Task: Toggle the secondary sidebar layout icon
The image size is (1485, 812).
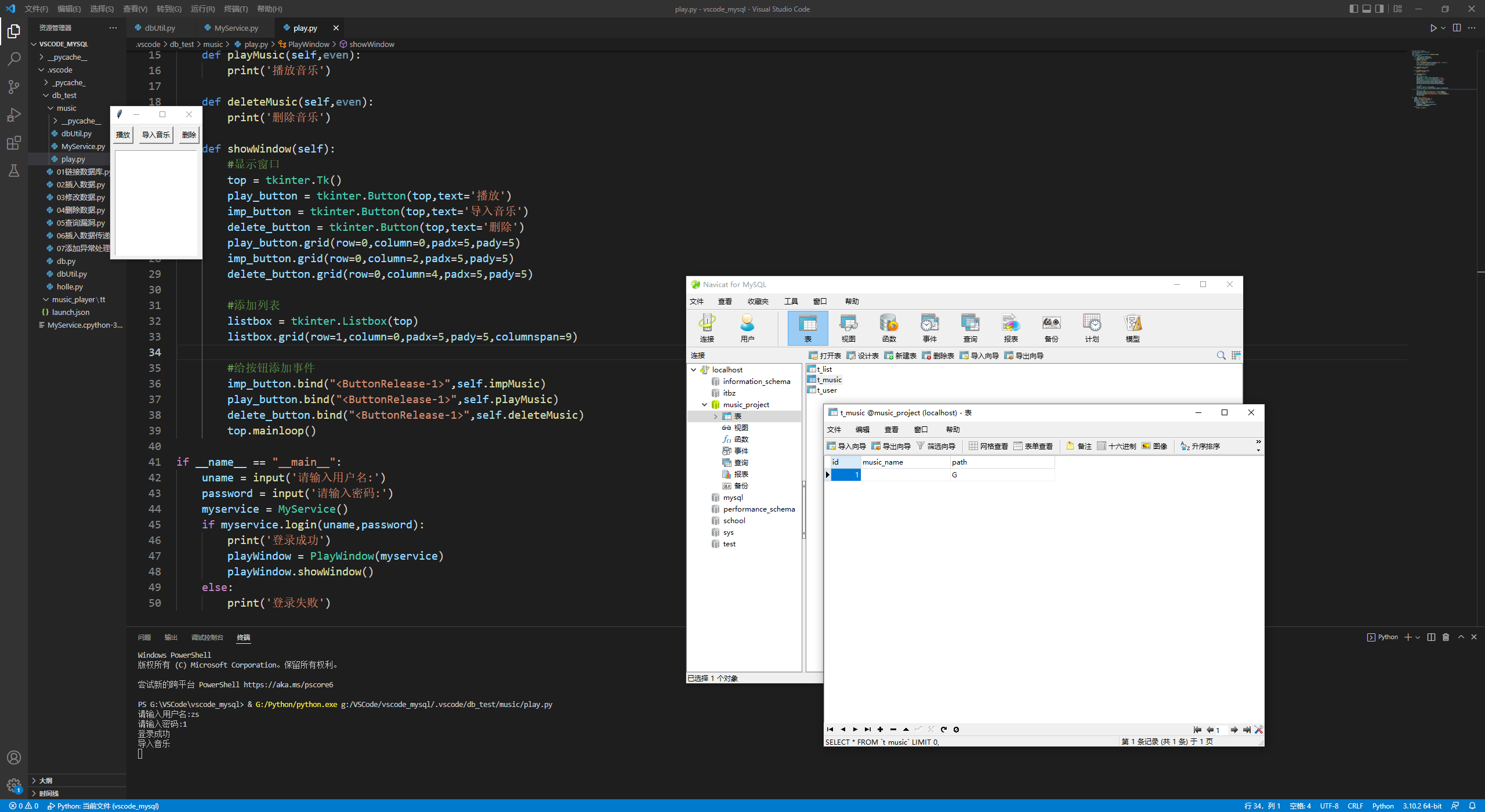Action: tap(1379, 9)
